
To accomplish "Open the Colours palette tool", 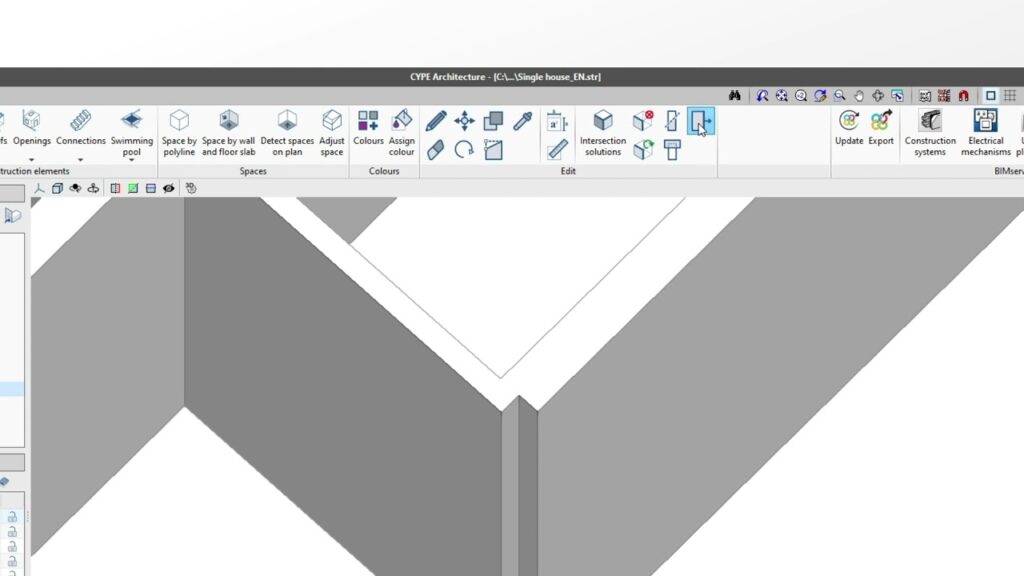I will pos(368,130).
